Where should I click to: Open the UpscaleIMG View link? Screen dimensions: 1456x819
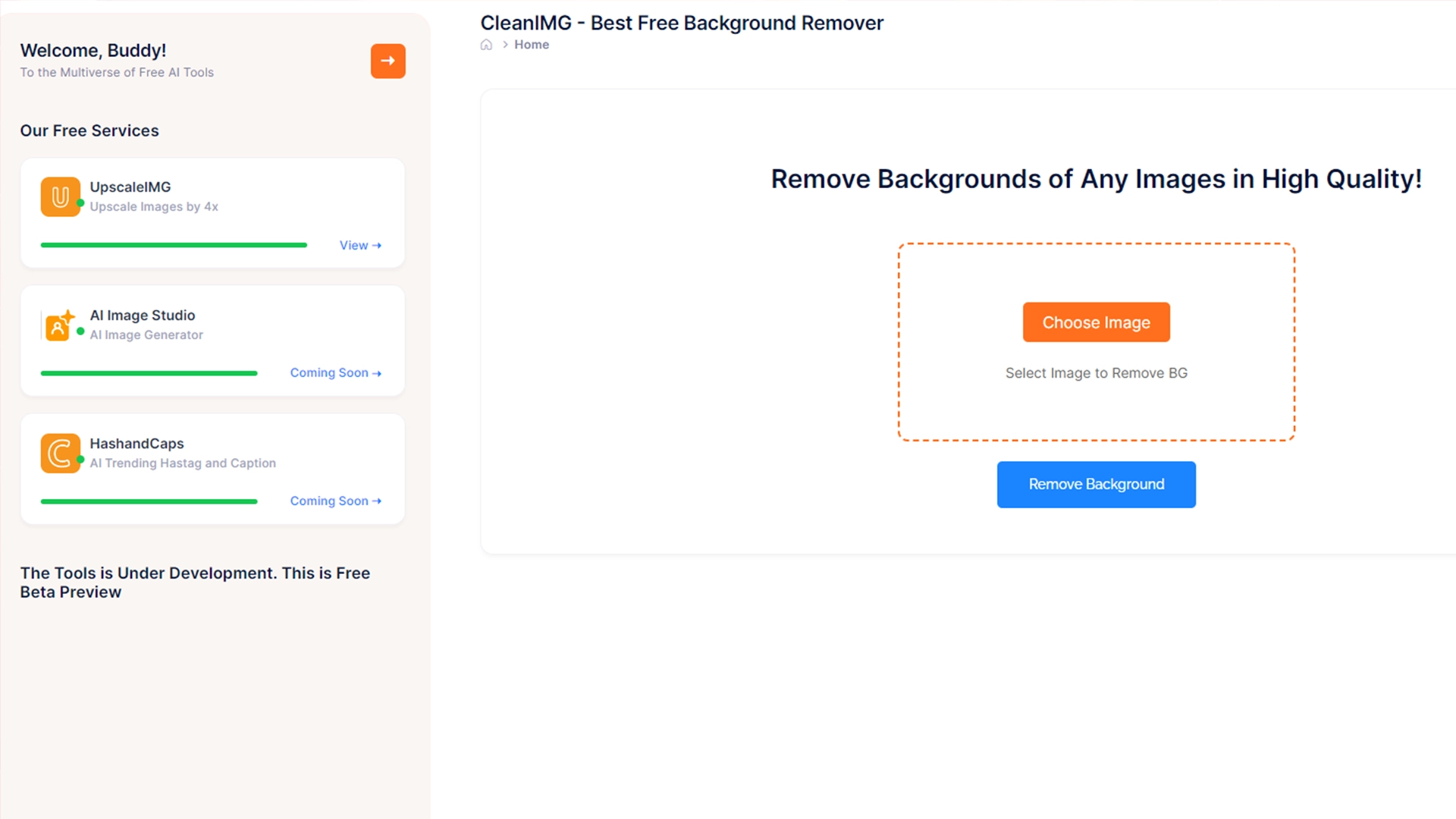click(360, 246)
